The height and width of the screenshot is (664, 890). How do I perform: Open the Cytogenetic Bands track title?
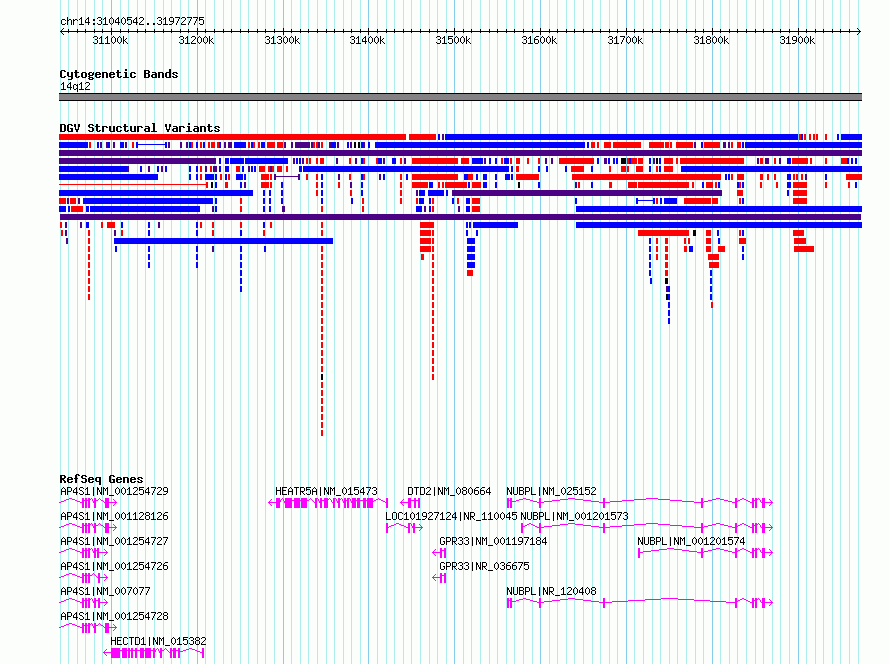click(x=119, y=74)
